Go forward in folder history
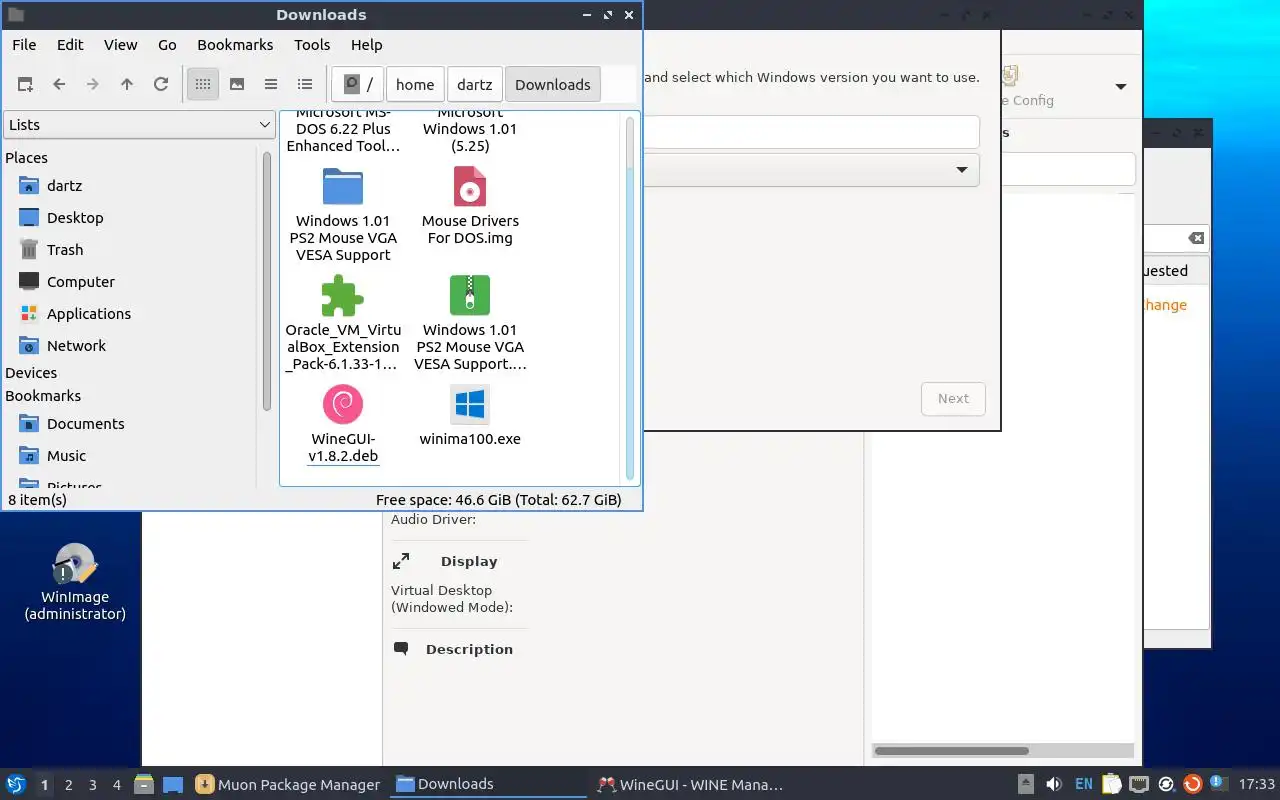 93,85
